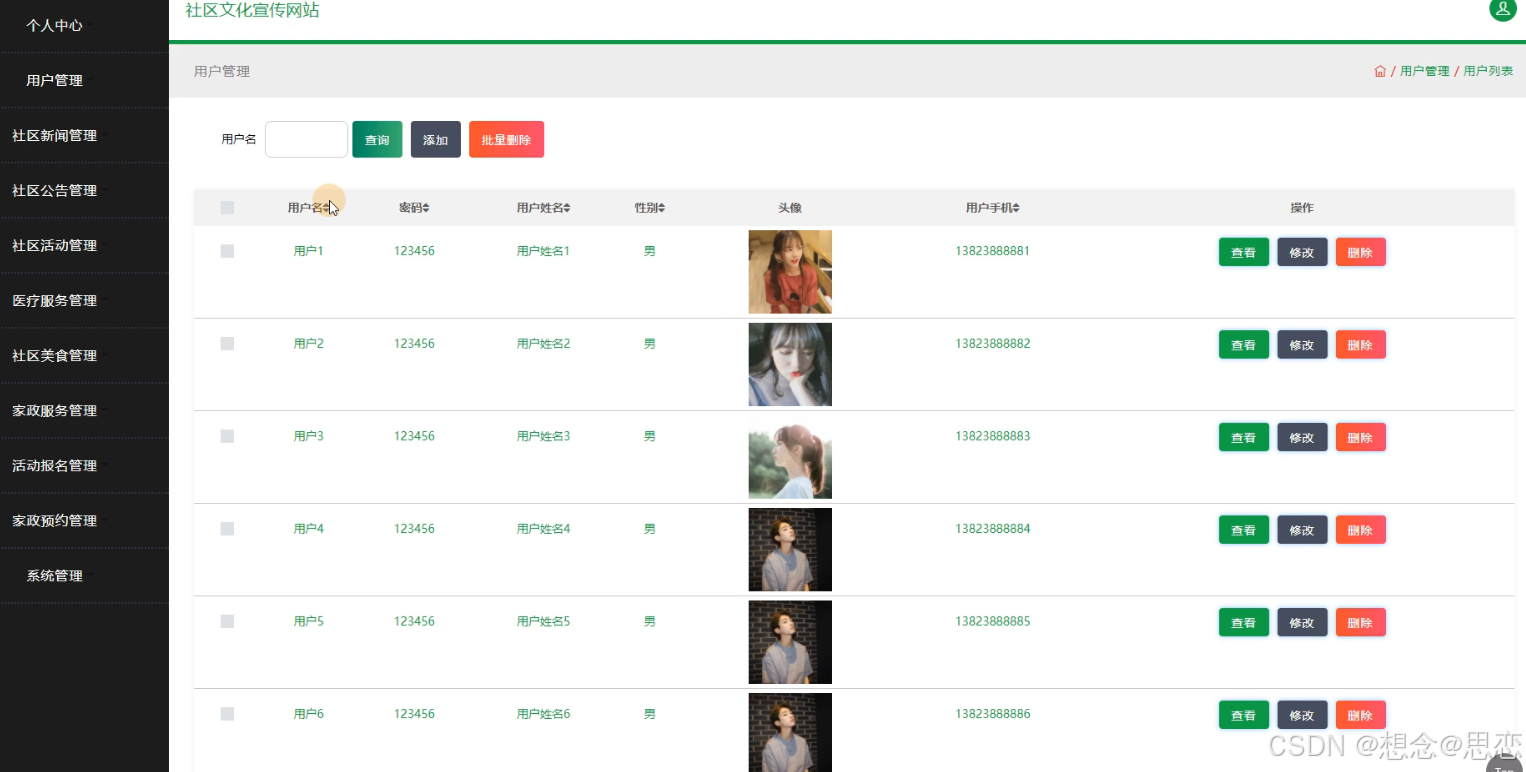Click 删除 to delete 用户1
The width and height of the screenshot is (1526, 772).
(x=1360, y=252)
